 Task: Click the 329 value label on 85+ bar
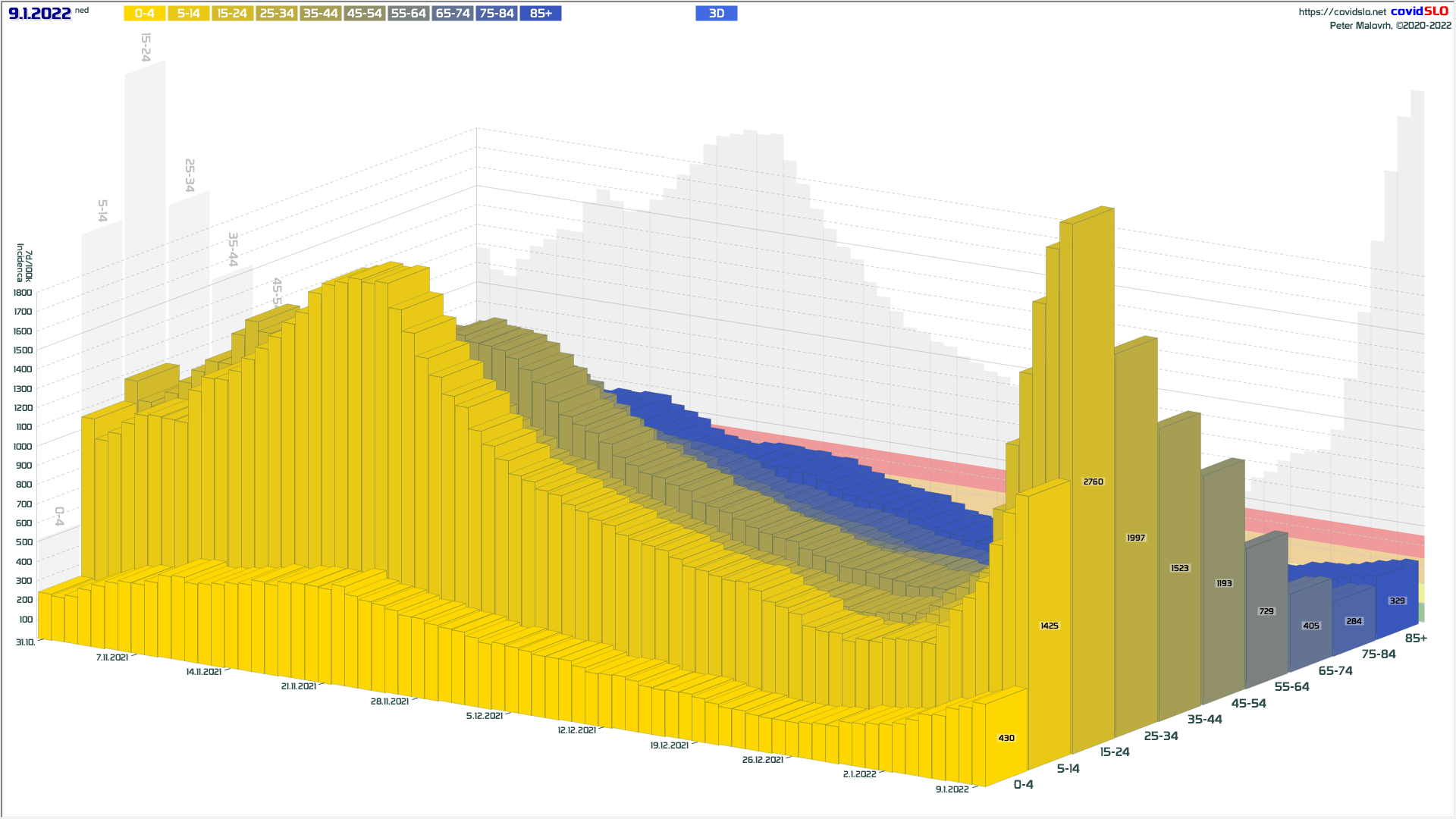(1397, 601)
